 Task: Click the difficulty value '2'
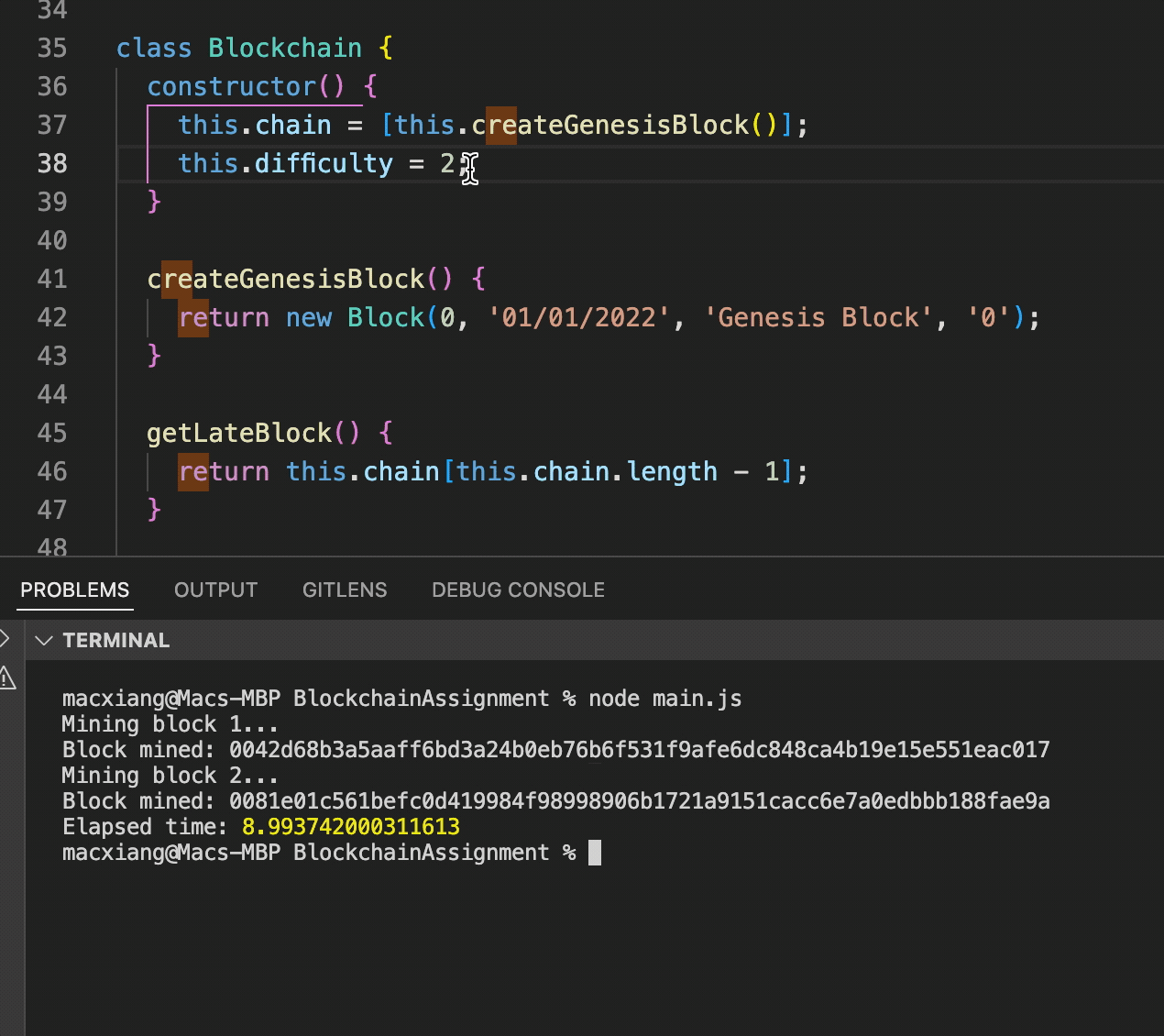(447, 163)
